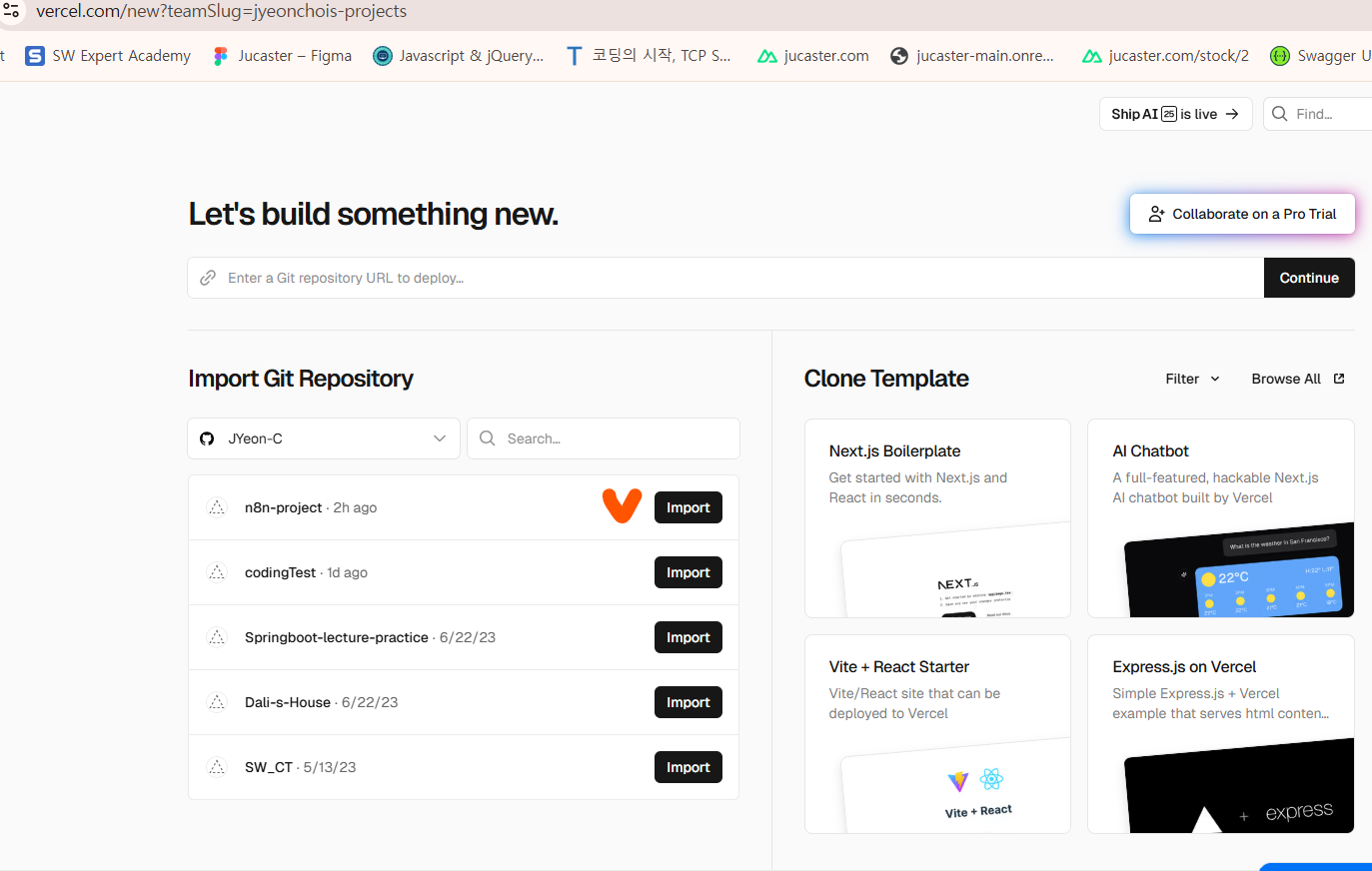
Task: Click the link icon in Git URL field
Action: pos(208,278)
